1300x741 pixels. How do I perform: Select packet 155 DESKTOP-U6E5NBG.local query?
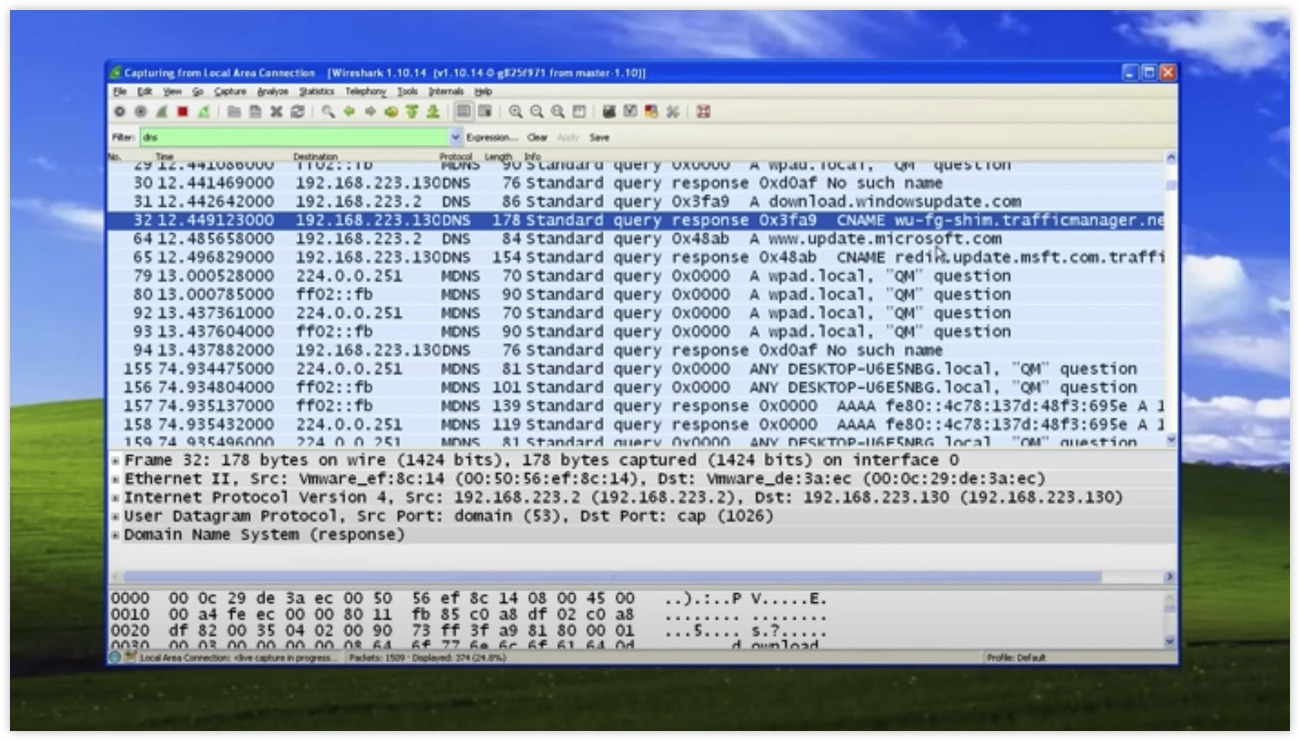tap(635, 368)
